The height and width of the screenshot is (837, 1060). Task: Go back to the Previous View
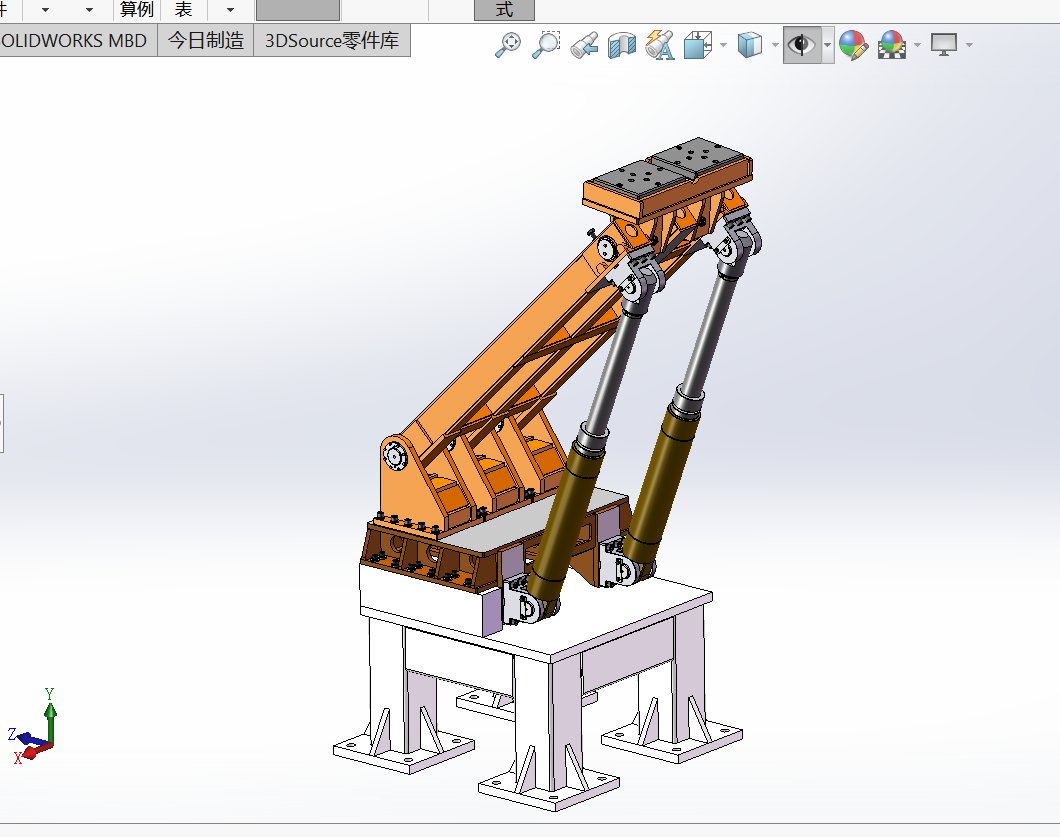(x=584, y=45)
